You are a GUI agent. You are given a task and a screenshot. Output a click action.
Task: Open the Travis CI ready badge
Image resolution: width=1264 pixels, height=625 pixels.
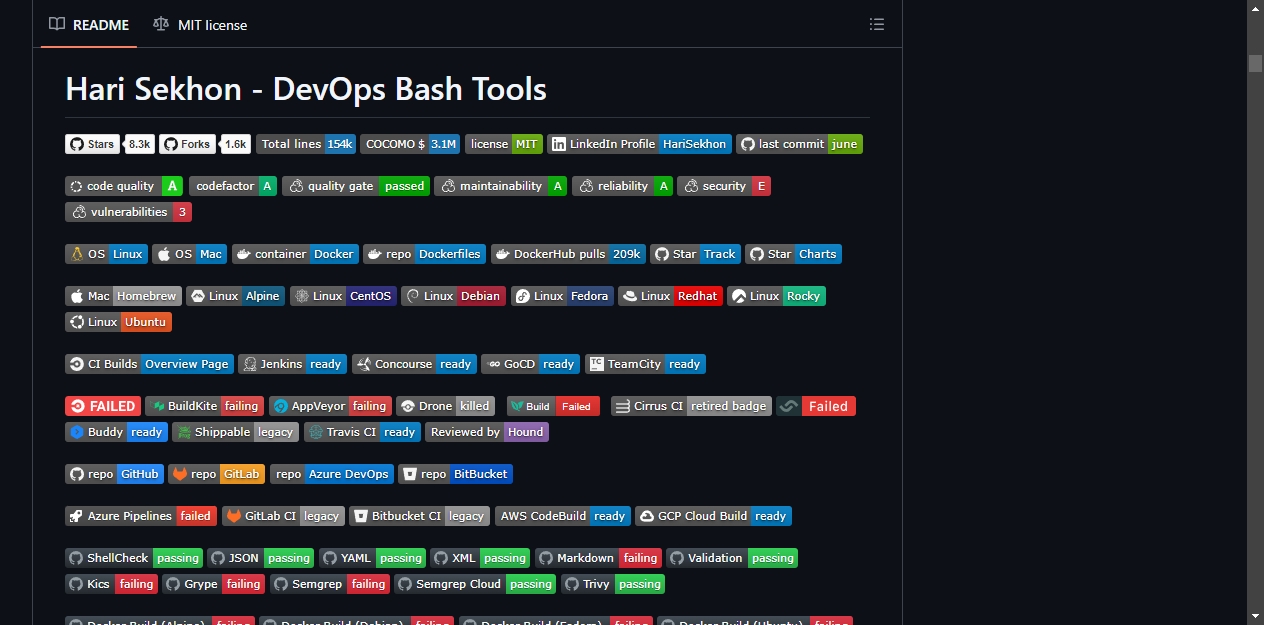(363, 432)
